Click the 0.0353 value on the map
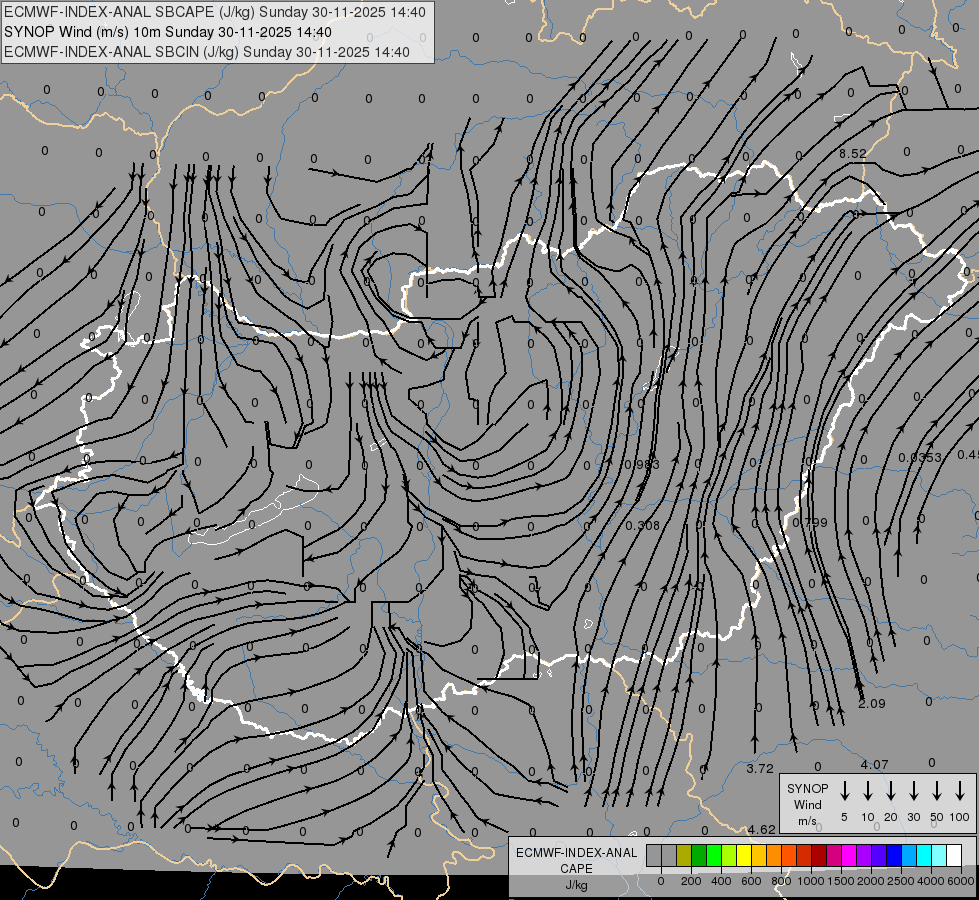Viewport: 979px width, 900px height. coord(920,458)
